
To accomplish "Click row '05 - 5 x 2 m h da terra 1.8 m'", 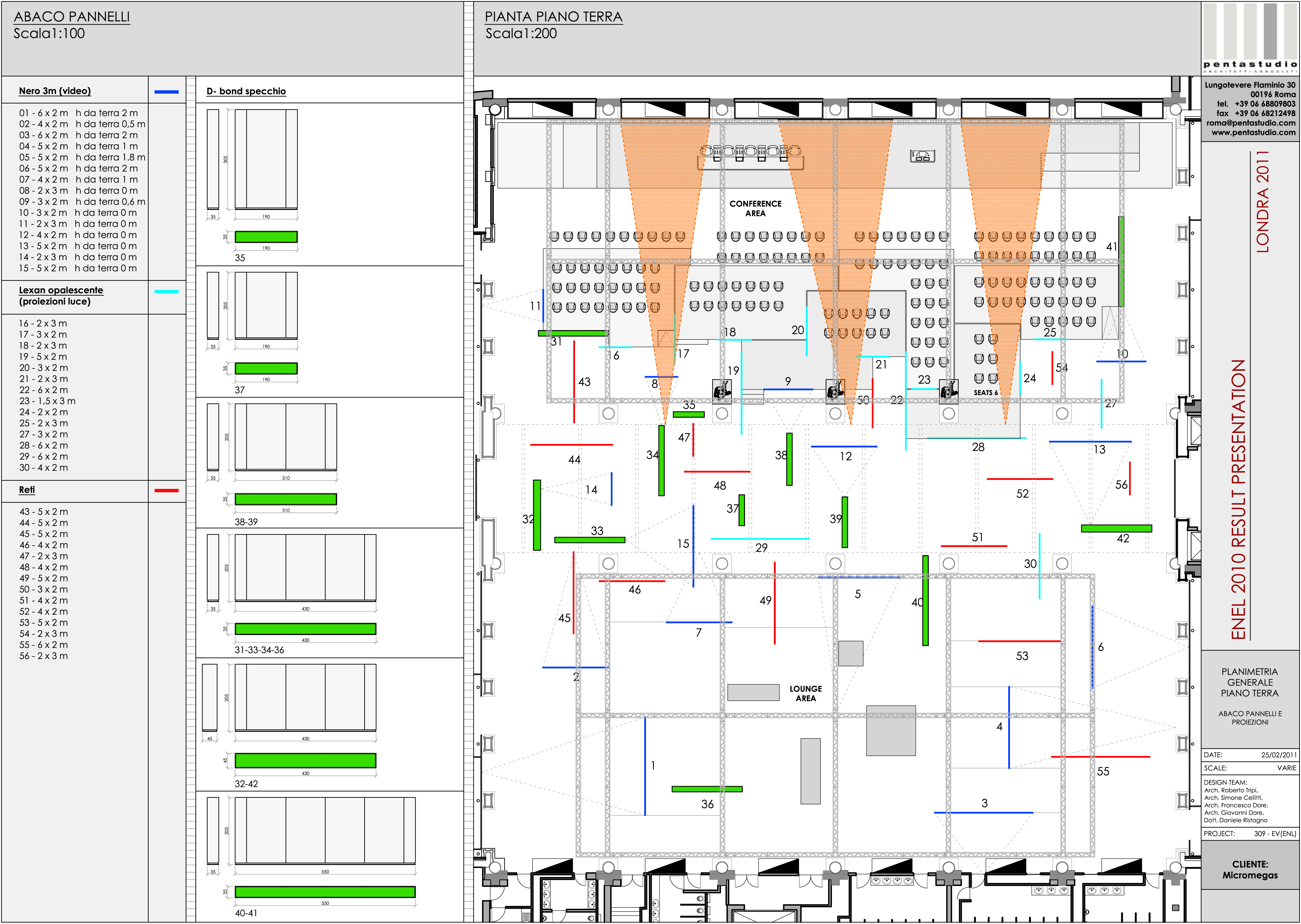I will [x=82, y=158].
